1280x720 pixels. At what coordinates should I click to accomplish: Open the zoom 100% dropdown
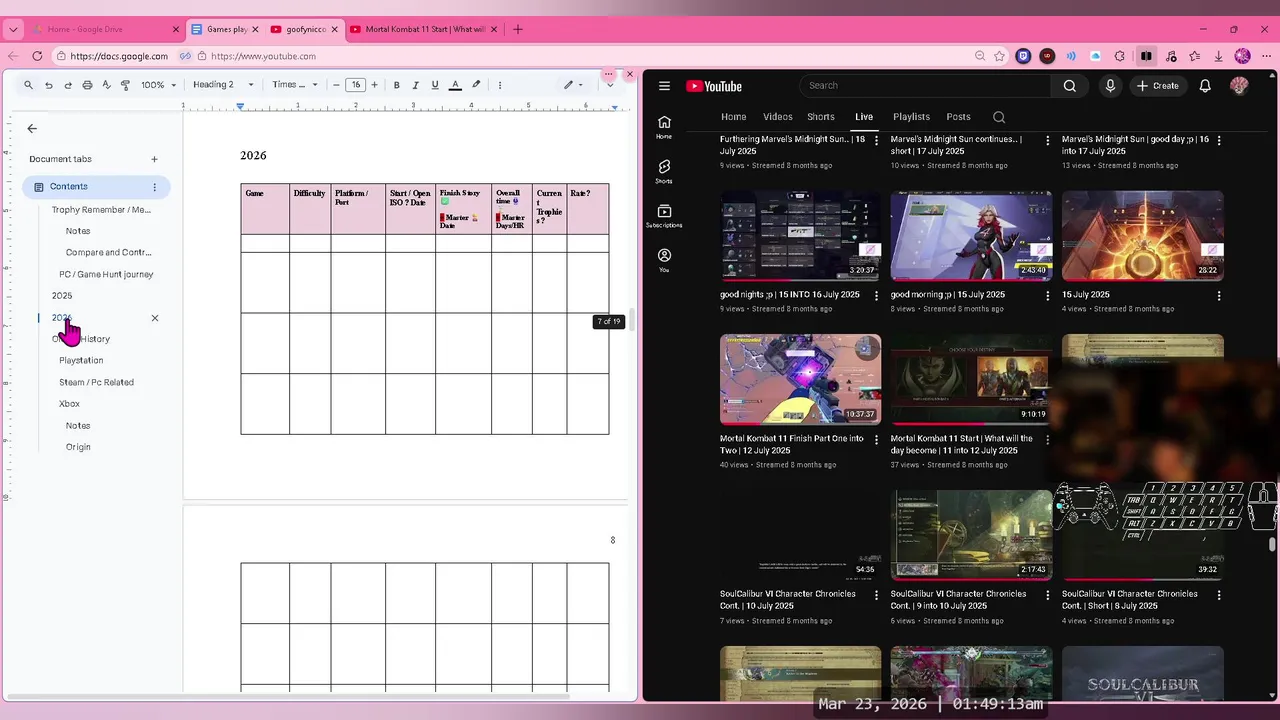click(158, 85)
